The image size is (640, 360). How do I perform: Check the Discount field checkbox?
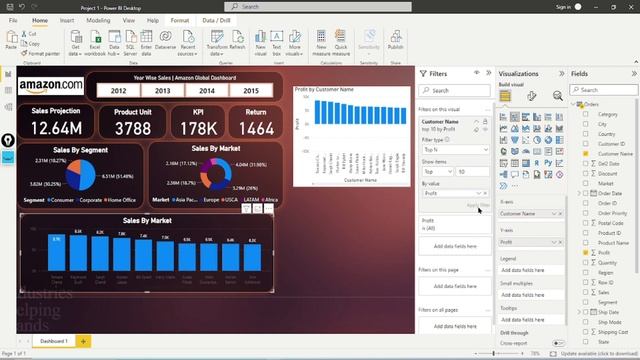(586, 173)
